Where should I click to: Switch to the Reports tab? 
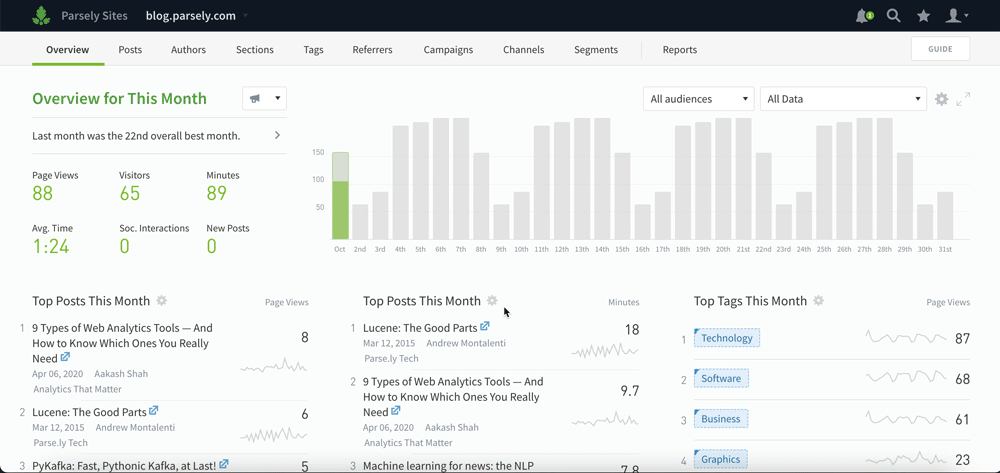[680, 50]
